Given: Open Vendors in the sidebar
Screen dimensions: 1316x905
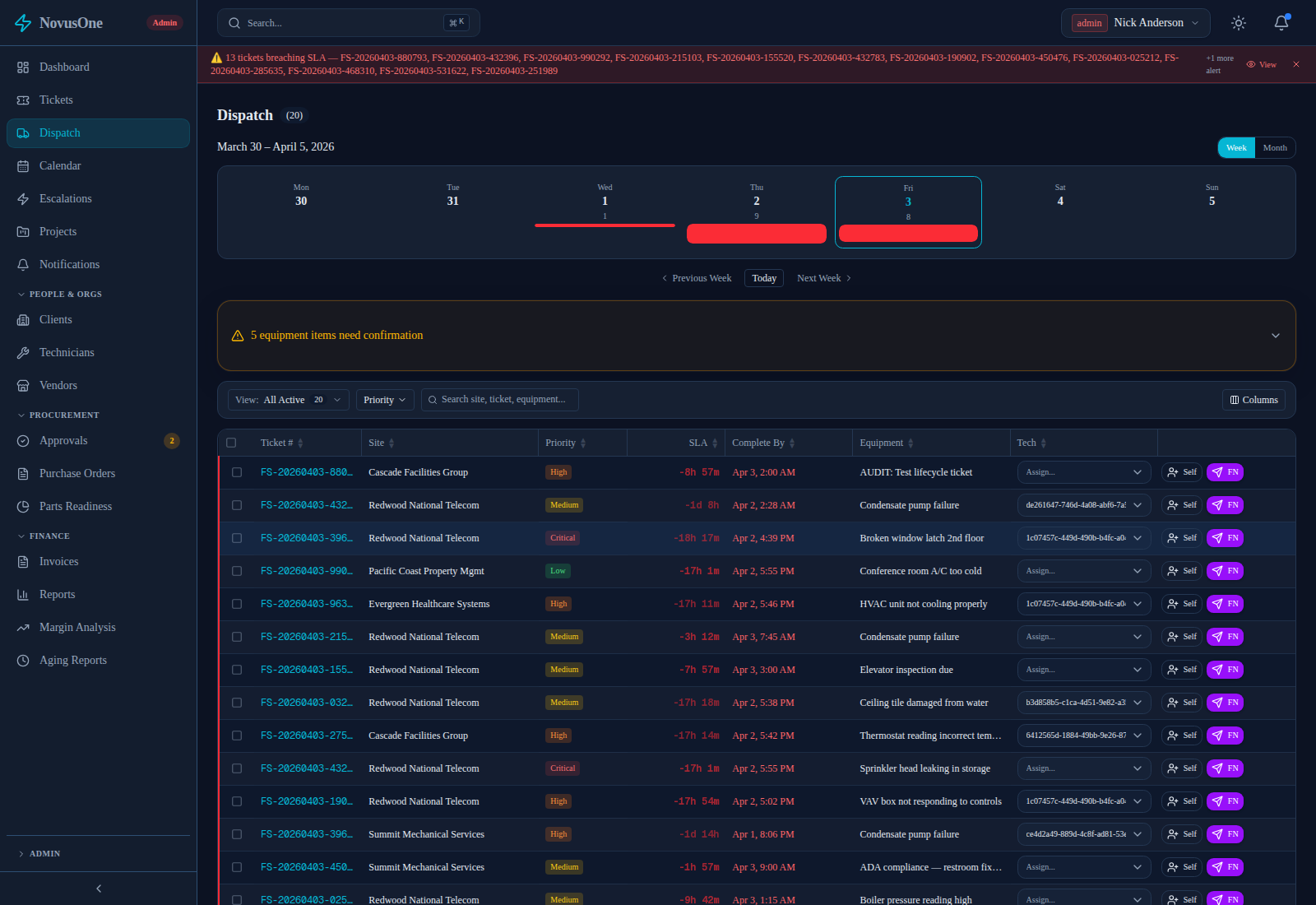Looking at the screenshot, I should pyautogui.click(x=98, y=386).
